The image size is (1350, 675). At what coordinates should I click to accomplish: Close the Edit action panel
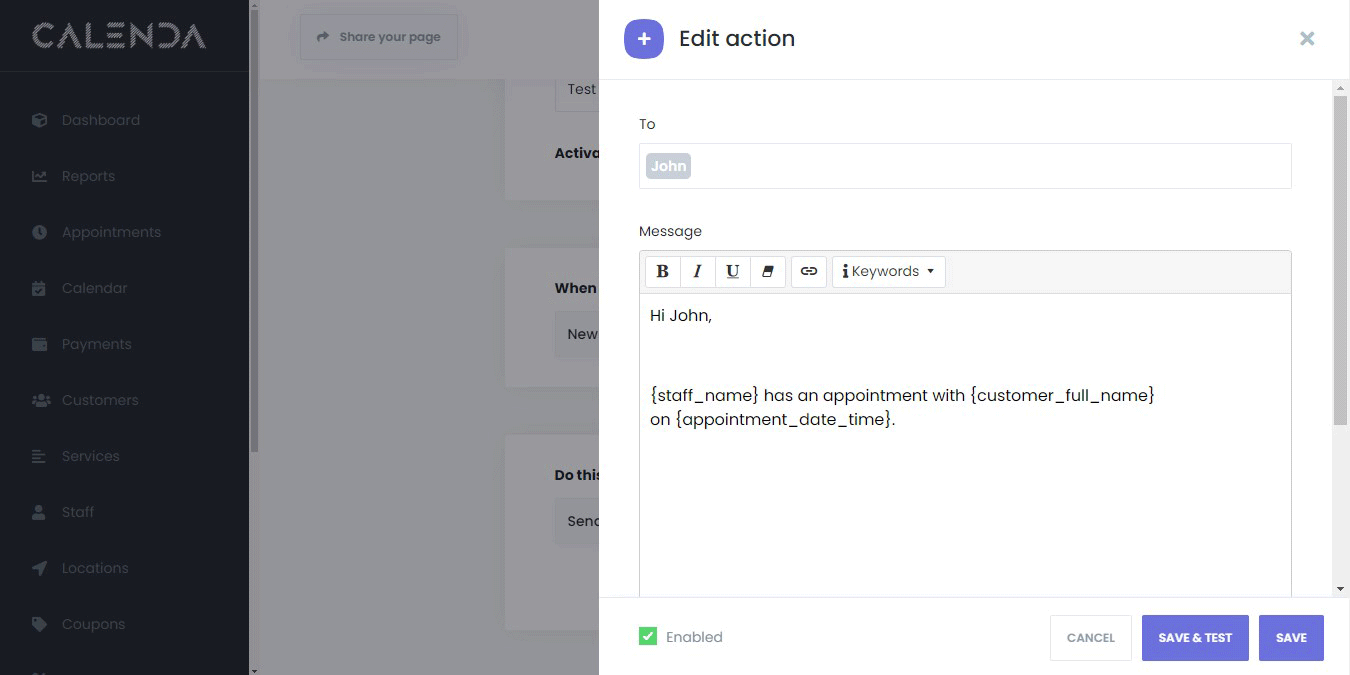click(x=1306, y=39)
